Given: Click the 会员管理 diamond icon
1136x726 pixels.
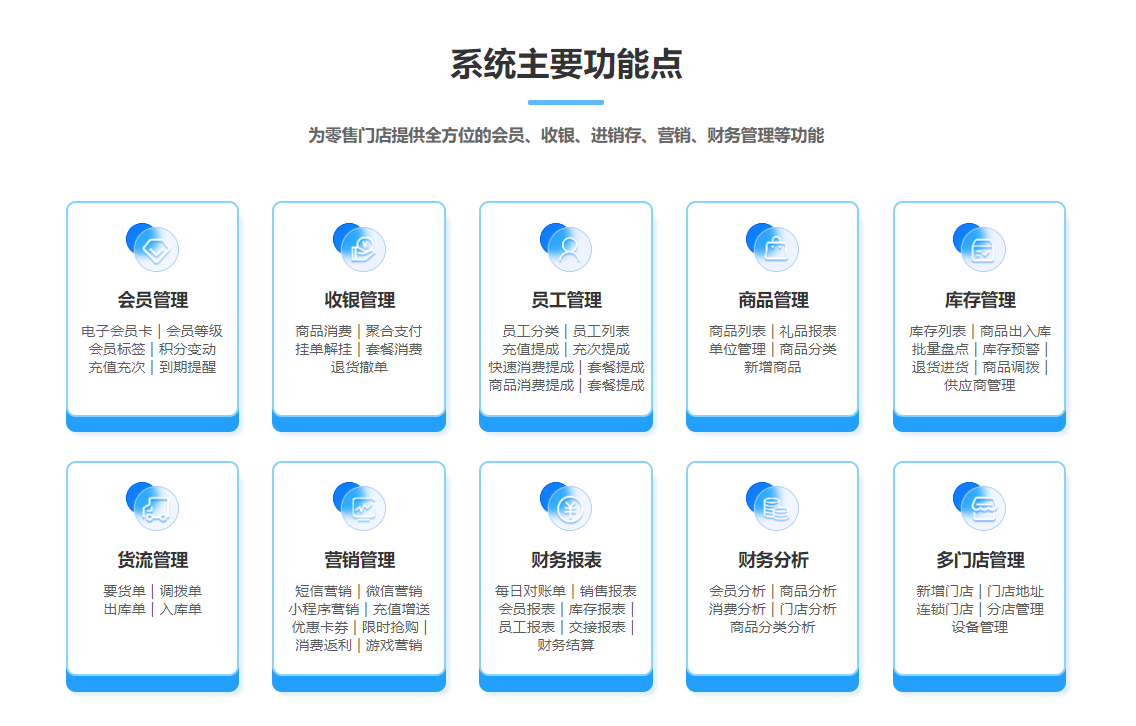Looking at the screenshot, I should [x=152, y=247].
